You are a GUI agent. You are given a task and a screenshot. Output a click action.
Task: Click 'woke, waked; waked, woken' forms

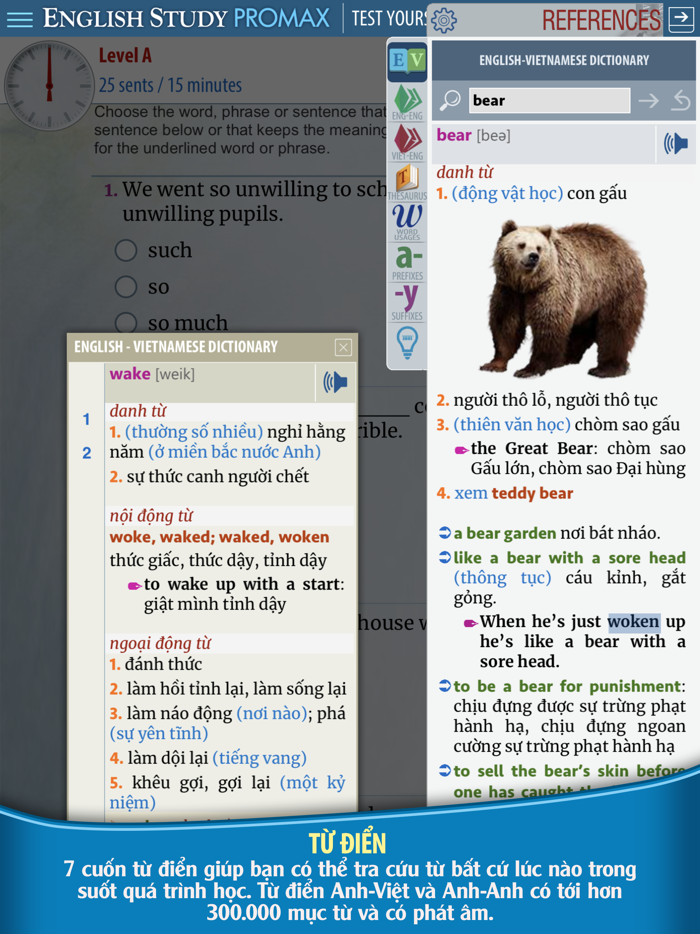coord(219,537)
